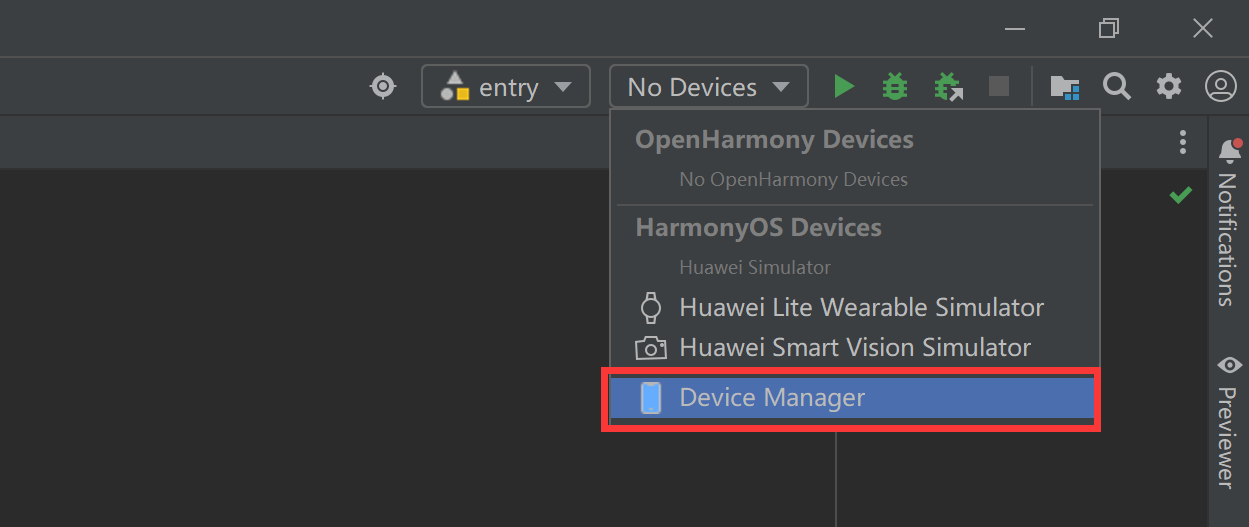Click the green checkmark inspection indicator
The height and width of the screenshot is (527, 1249).
coord(1181,195)
